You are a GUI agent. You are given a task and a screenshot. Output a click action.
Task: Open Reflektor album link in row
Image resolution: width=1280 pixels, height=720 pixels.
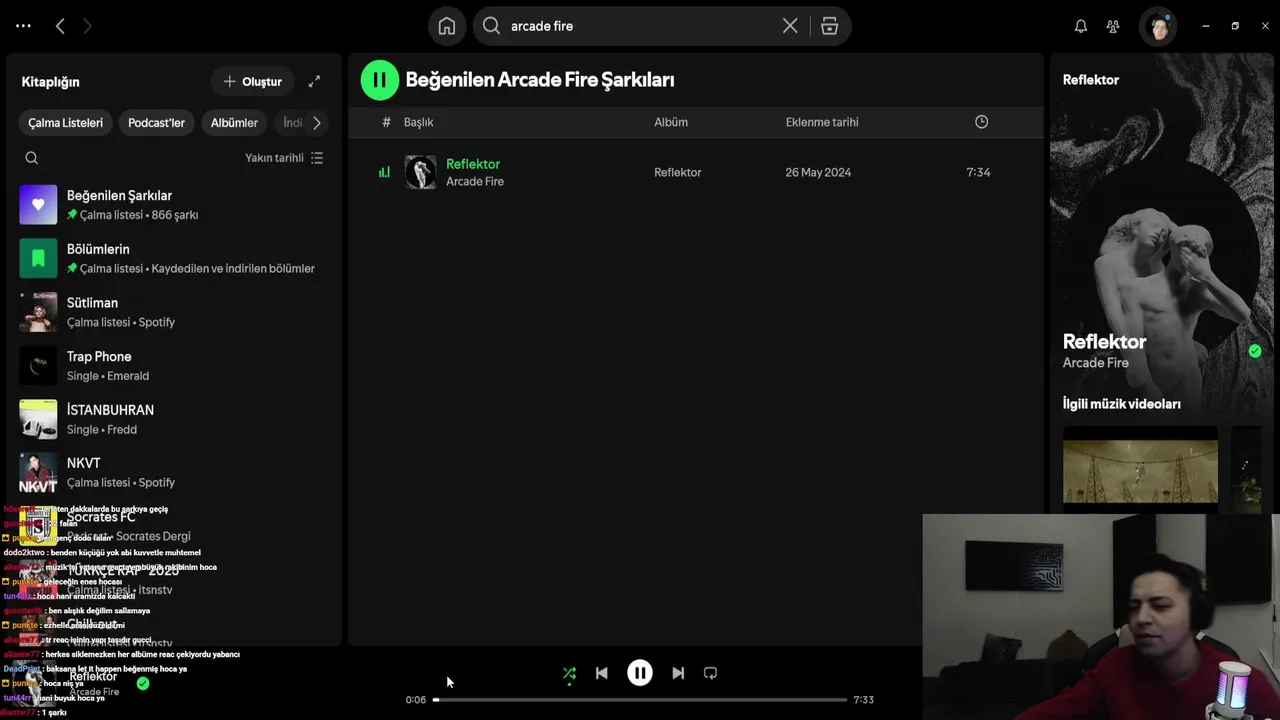677,172
